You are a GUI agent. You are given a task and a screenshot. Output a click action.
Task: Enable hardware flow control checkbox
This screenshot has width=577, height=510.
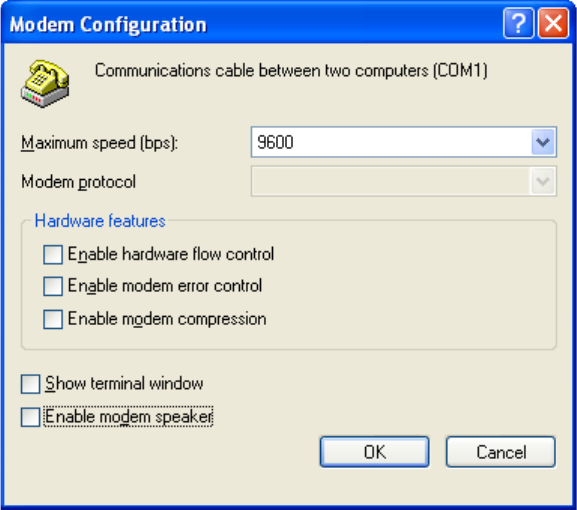pyautogui.click(x=53, y=255)
